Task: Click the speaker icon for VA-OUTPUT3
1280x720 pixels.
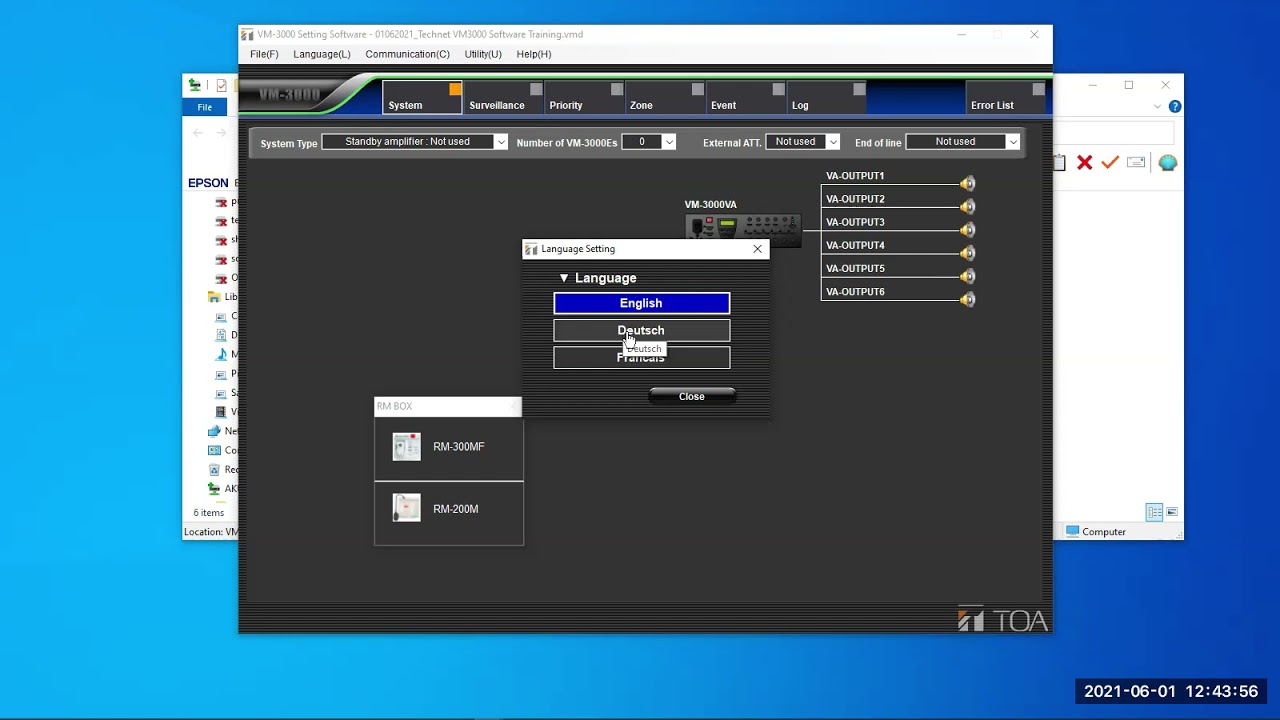Action: point(967,229)
